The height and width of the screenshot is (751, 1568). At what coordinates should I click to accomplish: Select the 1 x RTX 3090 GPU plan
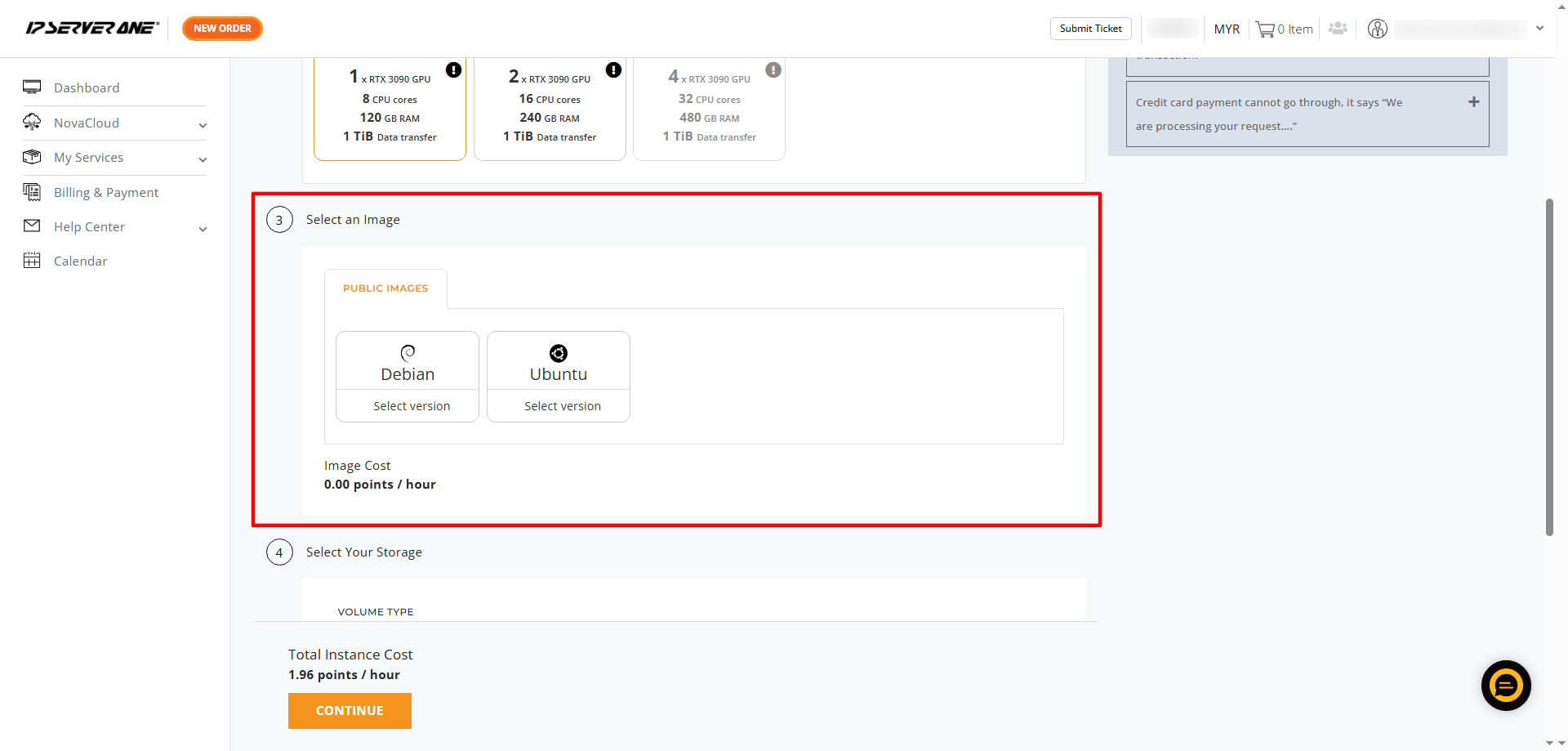pos(390,109)
